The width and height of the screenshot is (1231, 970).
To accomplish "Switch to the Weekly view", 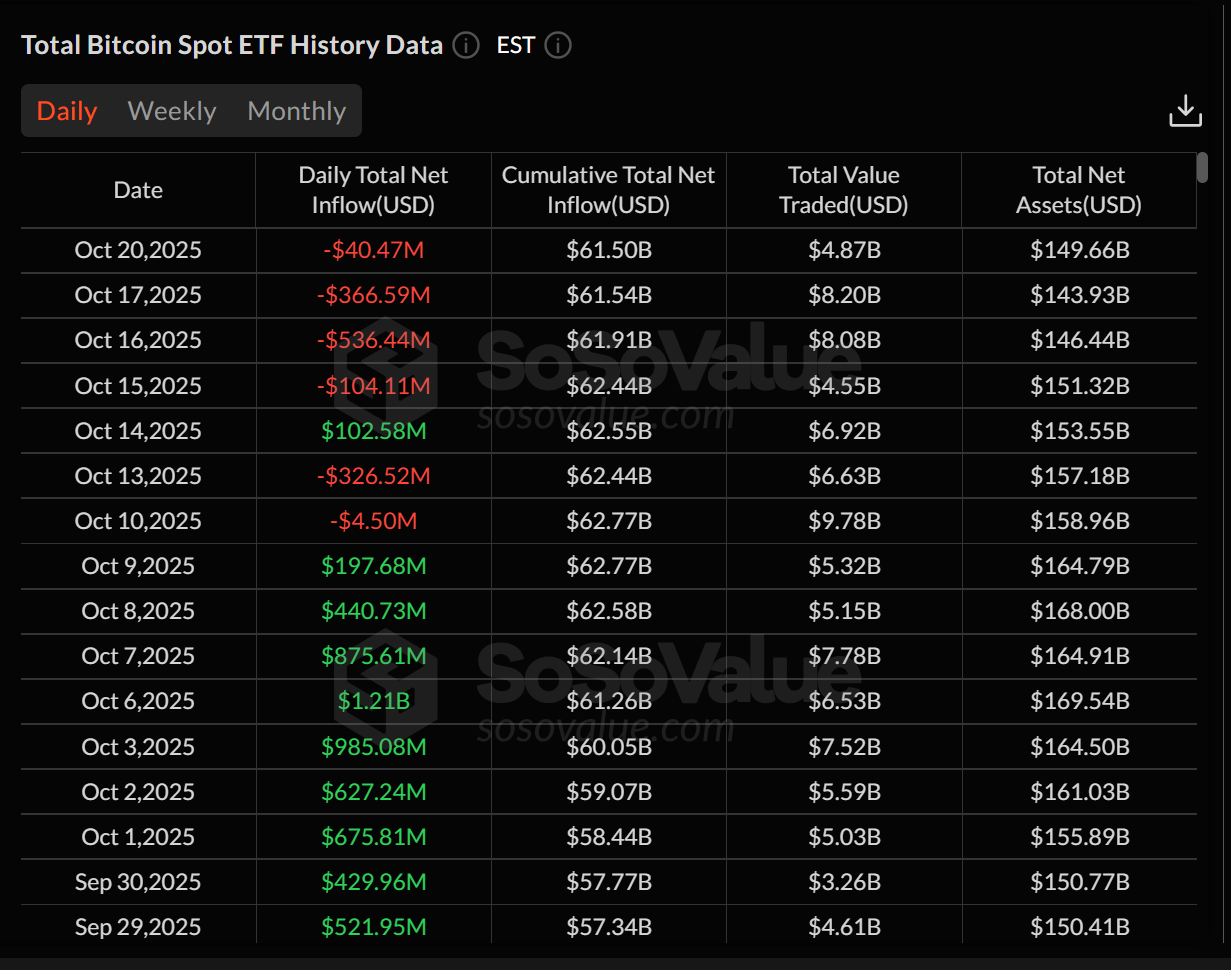I will pyautogui.click(x=171, y=110).
